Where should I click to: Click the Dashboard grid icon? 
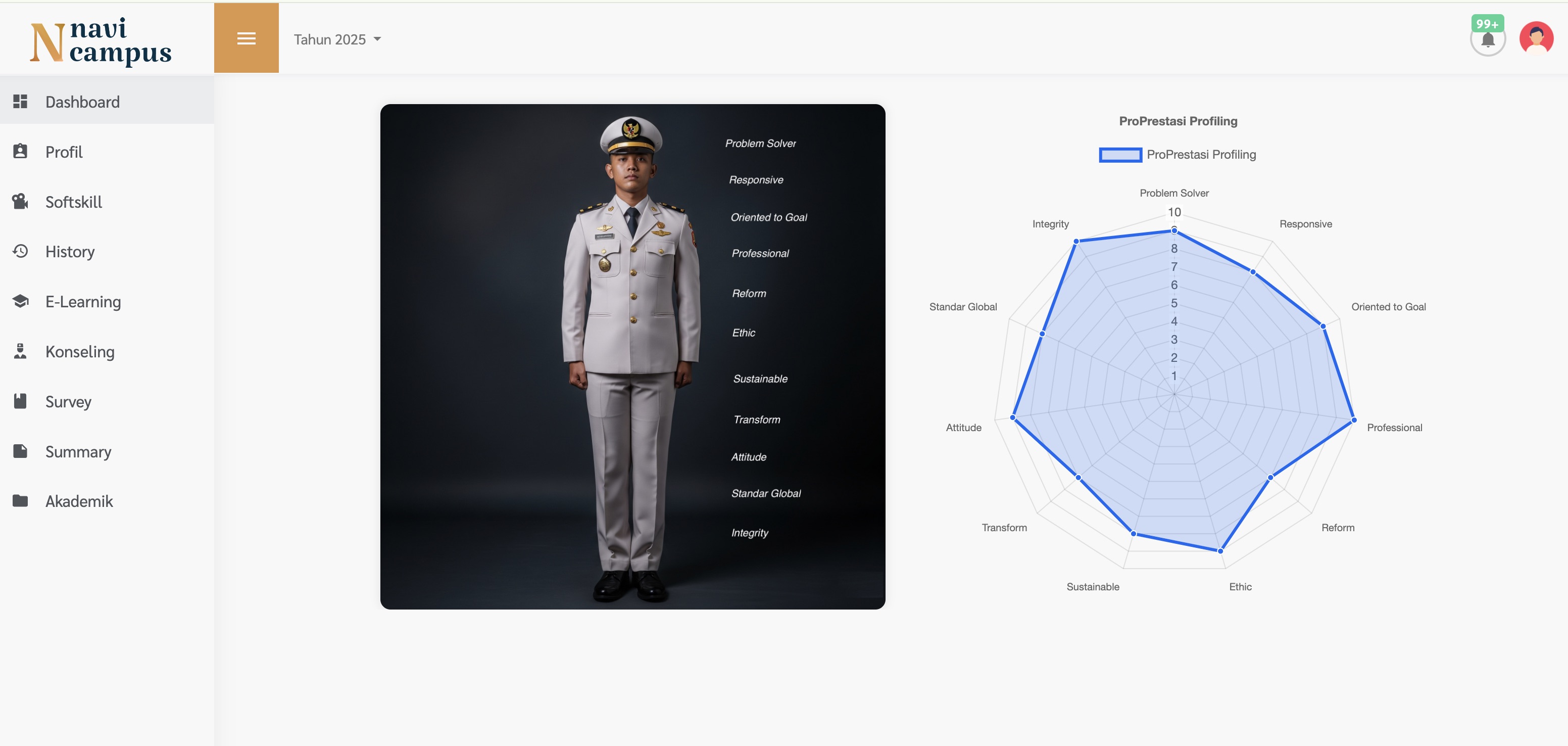(x=20, y=101)
